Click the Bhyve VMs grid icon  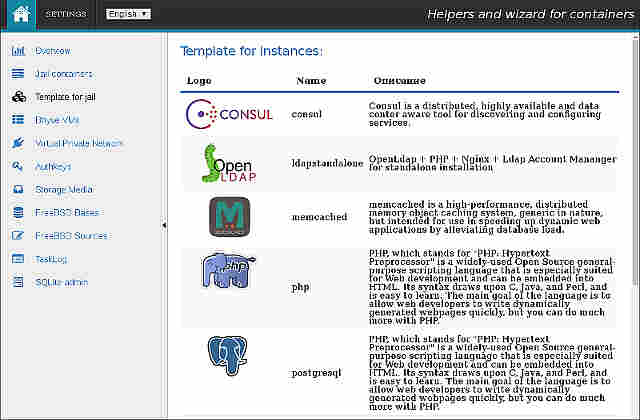18,120
